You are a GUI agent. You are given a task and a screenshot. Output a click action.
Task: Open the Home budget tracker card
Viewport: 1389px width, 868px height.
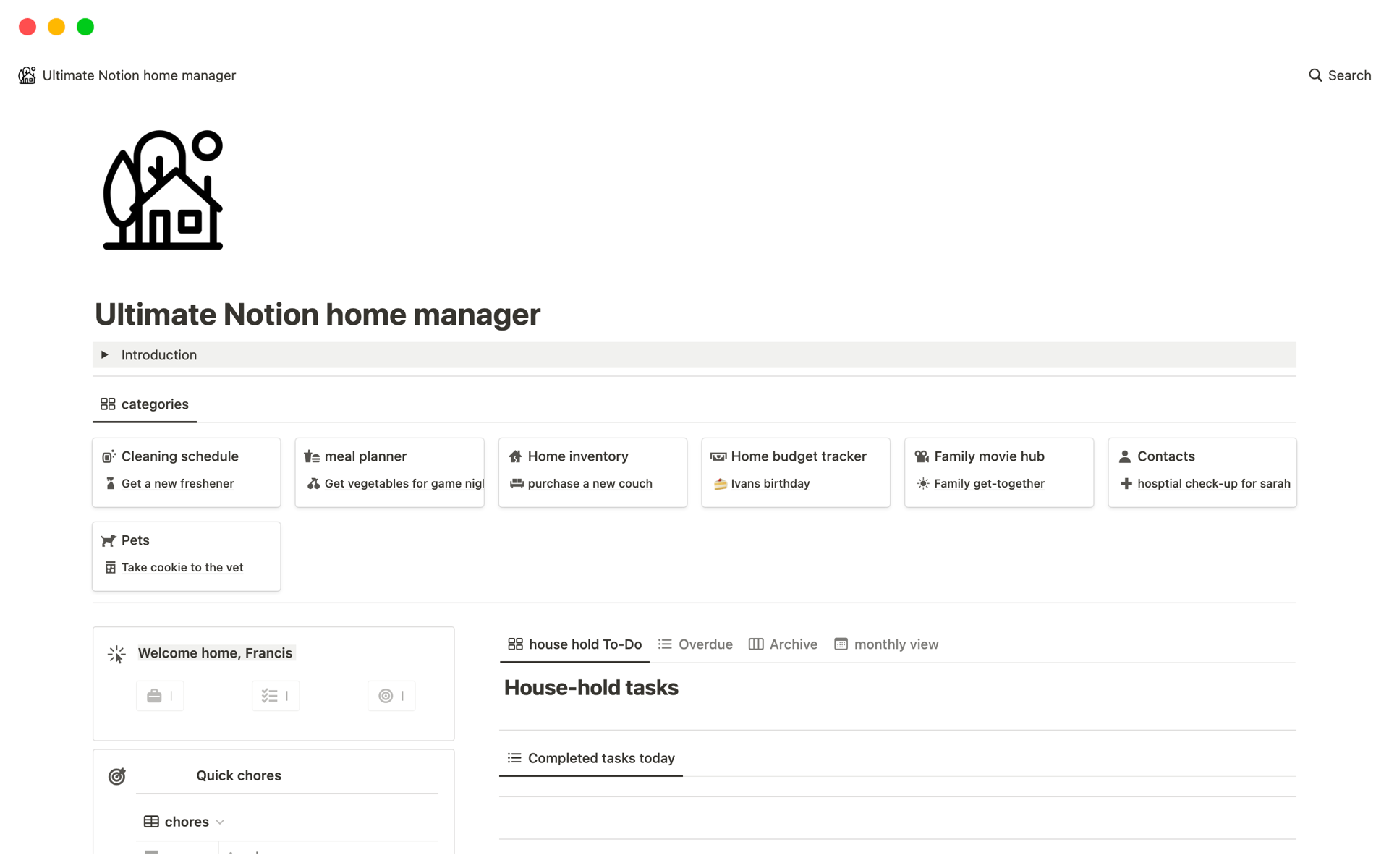click(x=798, y=456)
